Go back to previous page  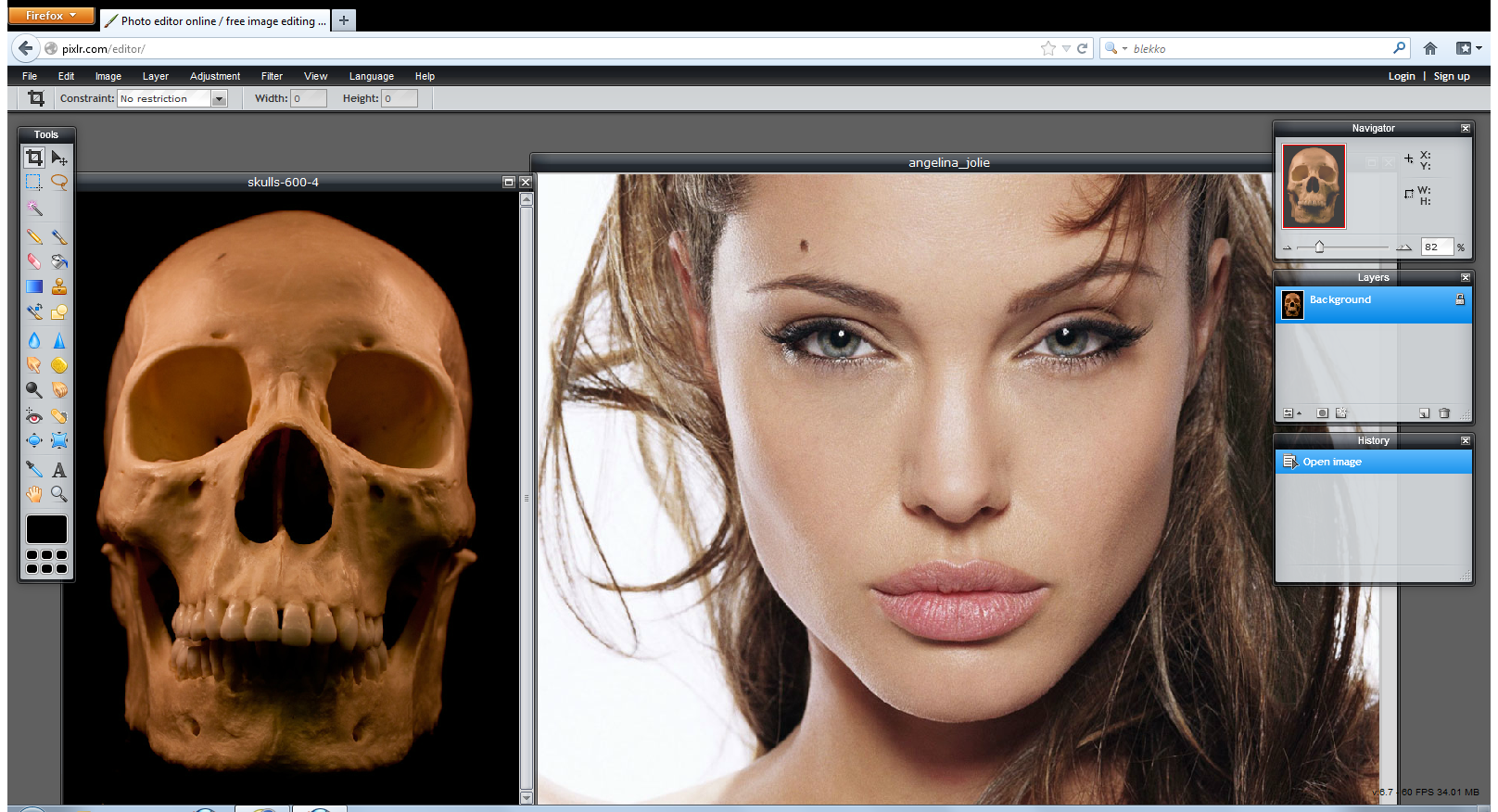[25, 48]
